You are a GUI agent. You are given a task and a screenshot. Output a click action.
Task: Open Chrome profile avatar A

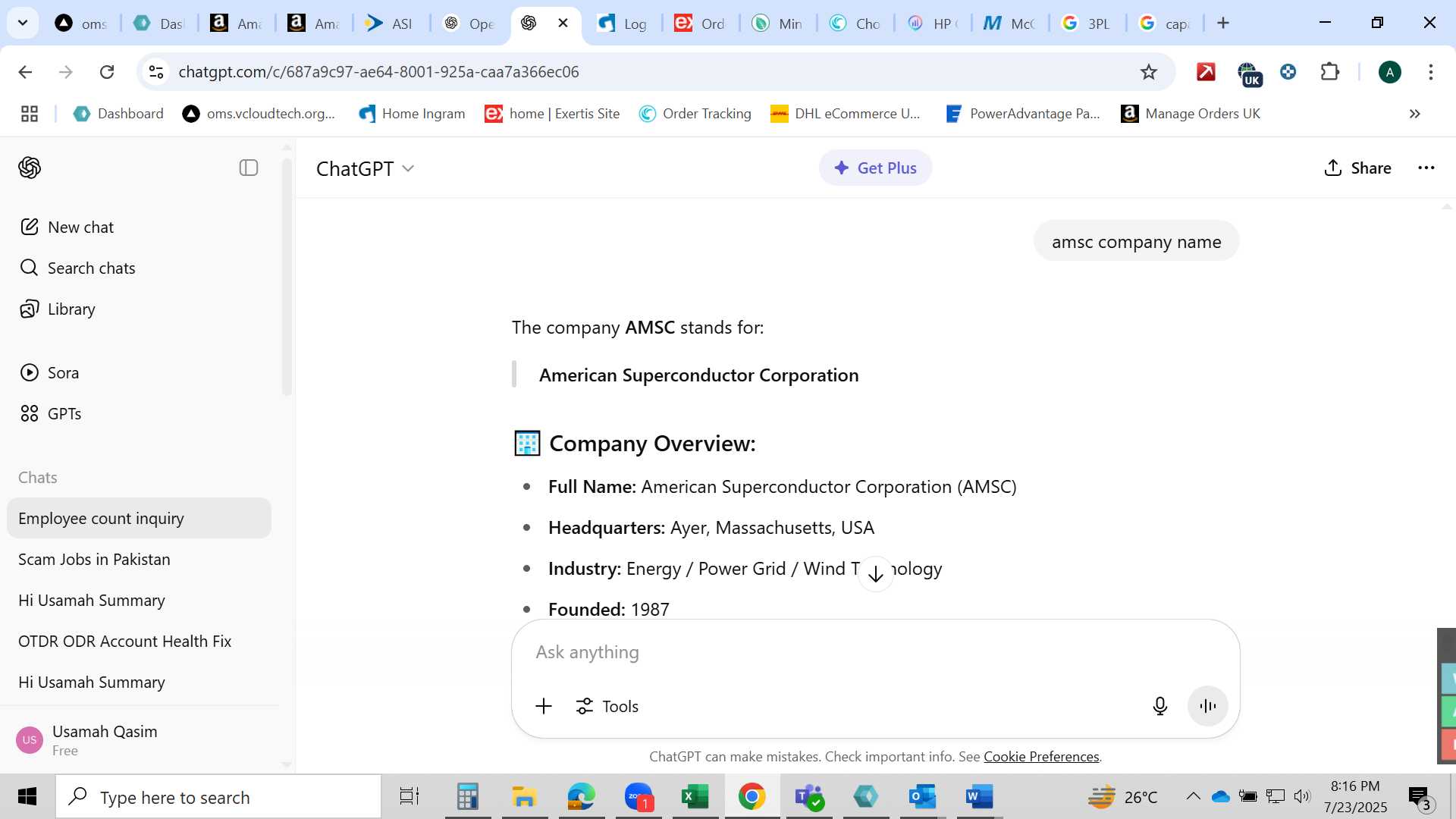click(1390, 72)
